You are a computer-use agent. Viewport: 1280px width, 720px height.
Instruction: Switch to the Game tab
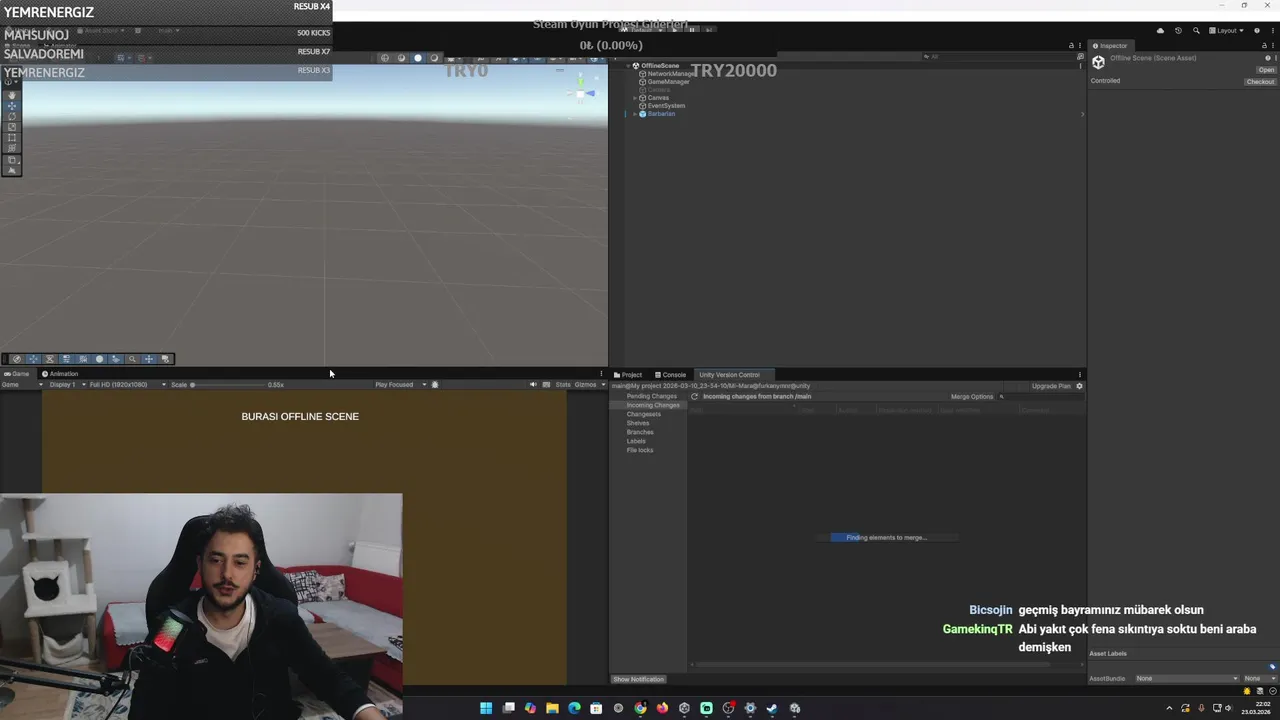(17, 374)
